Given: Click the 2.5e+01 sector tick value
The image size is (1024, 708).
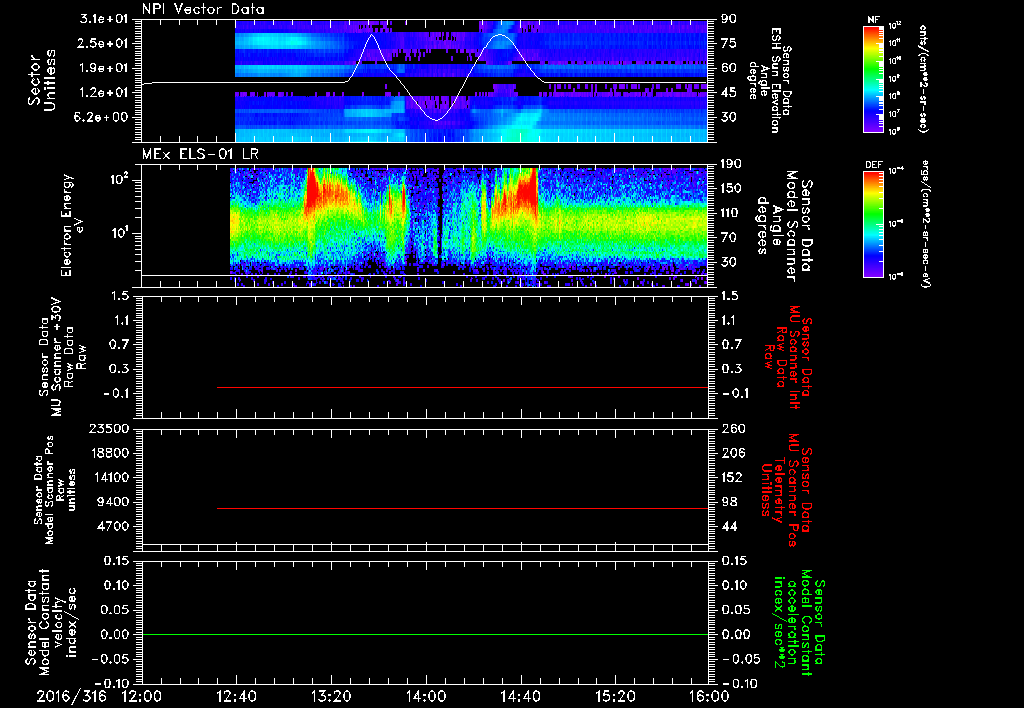Looking at the screenshot, I should click(x=104, y=43).
